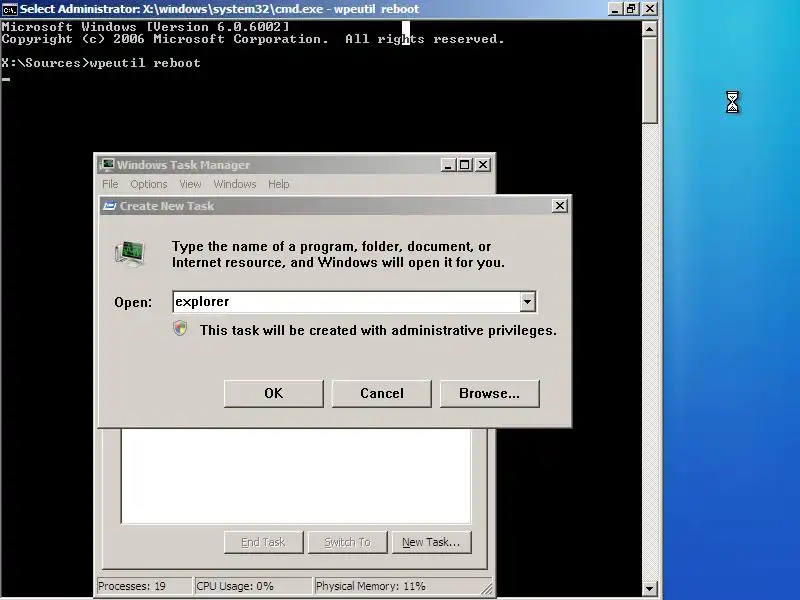Click the Processes: 19 status entry

144,586
